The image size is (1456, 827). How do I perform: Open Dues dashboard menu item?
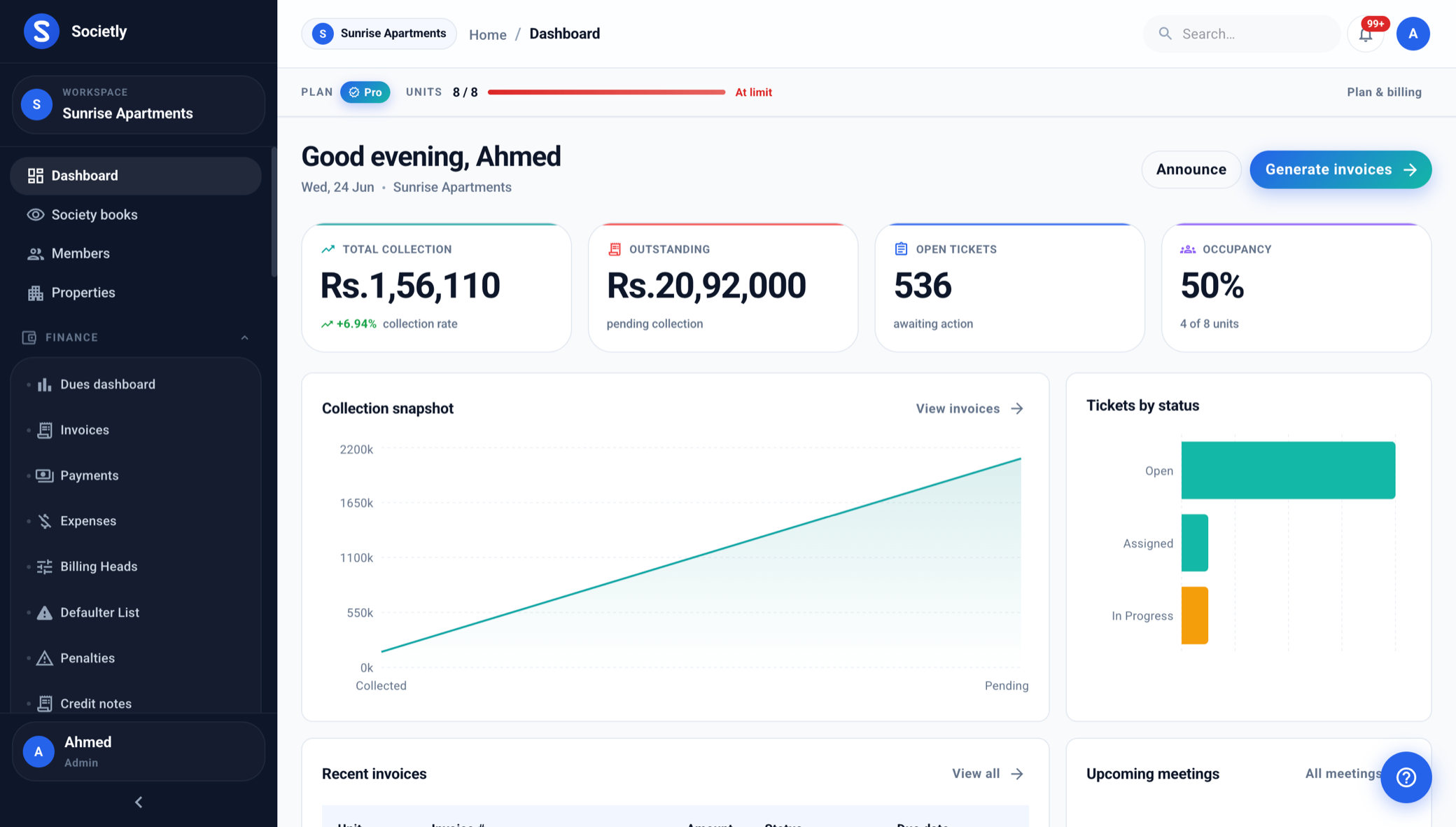coord(136,384)
